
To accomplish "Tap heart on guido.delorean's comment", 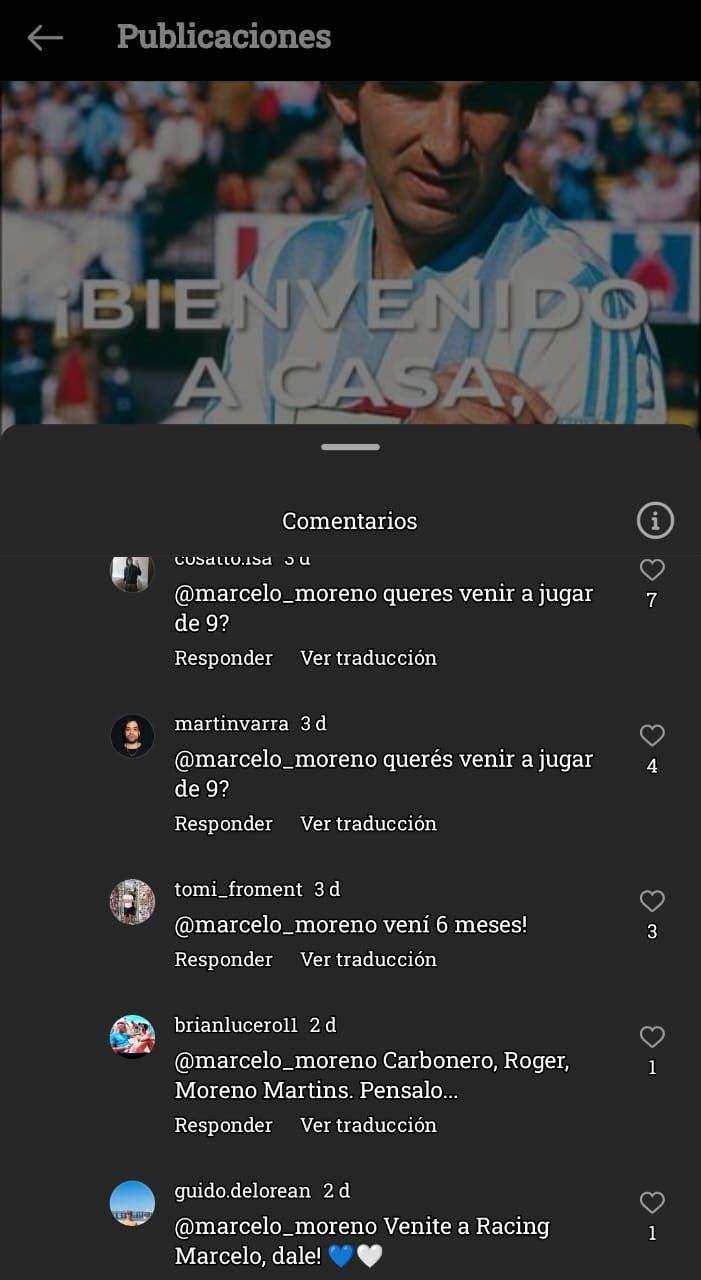I will pyautogui.click(x=652, y=1203).
